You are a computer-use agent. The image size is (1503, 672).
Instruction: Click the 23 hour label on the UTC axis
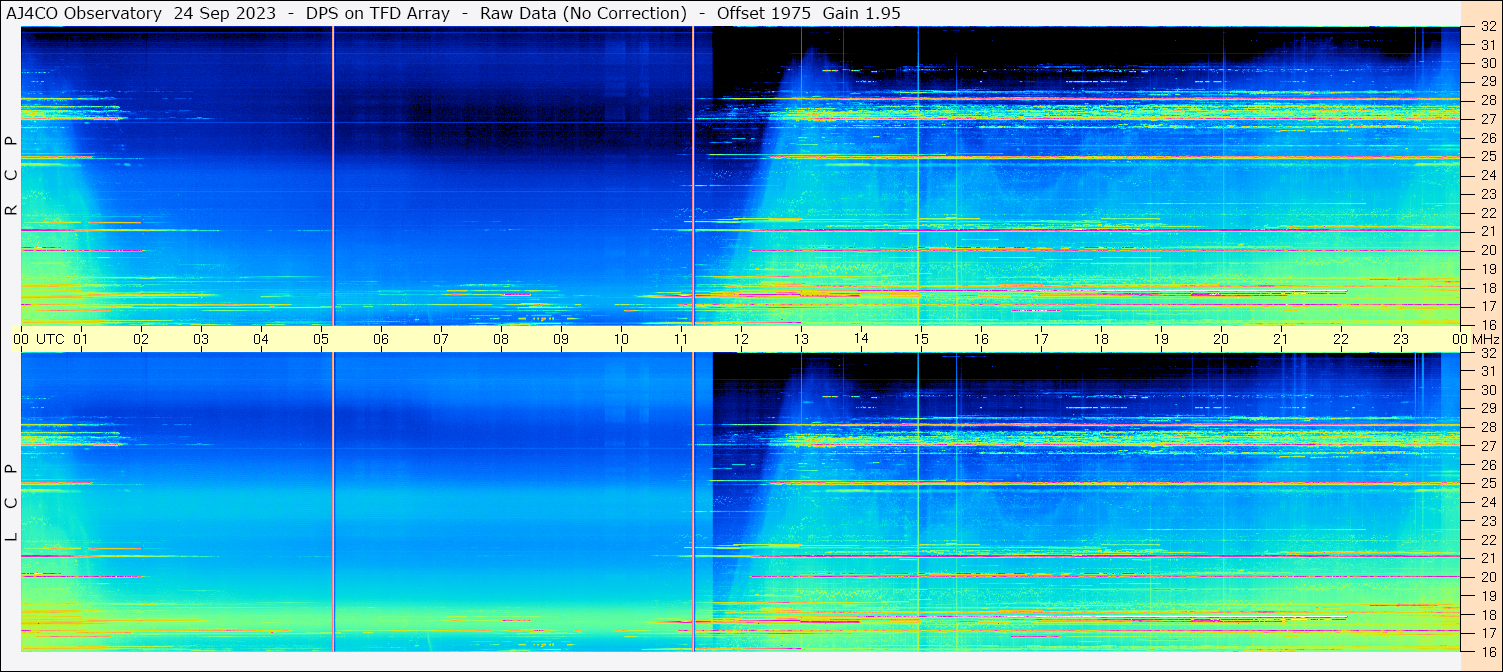tap(1401, 339)
